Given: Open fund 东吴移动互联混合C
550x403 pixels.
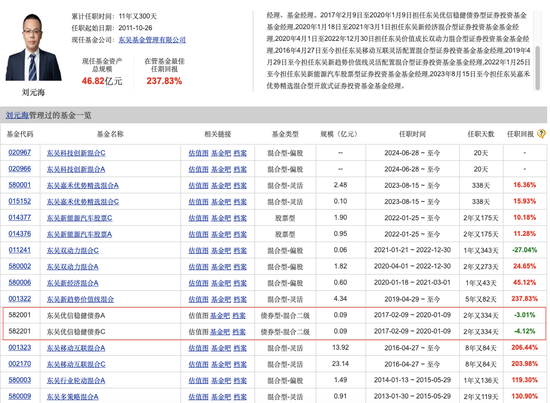Looking at the screenshot, I should tap(76, 364).
